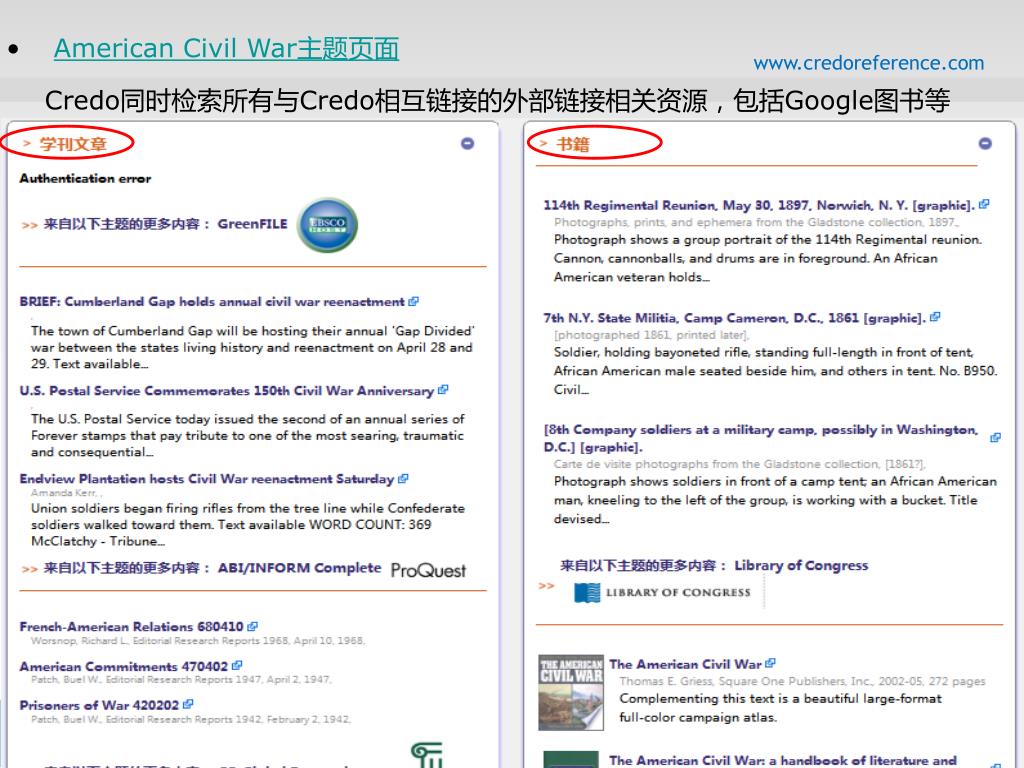Open Endview Plantation reenactment Saturday article

pyautogui.click(x=206, y=479)
